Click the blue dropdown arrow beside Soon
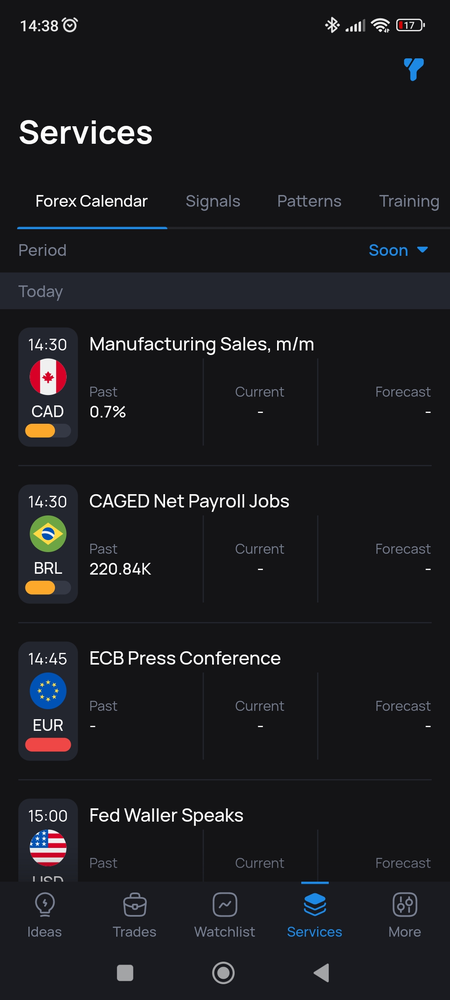The height and width of the screenshot is (1000, 450). click(422, 250)
